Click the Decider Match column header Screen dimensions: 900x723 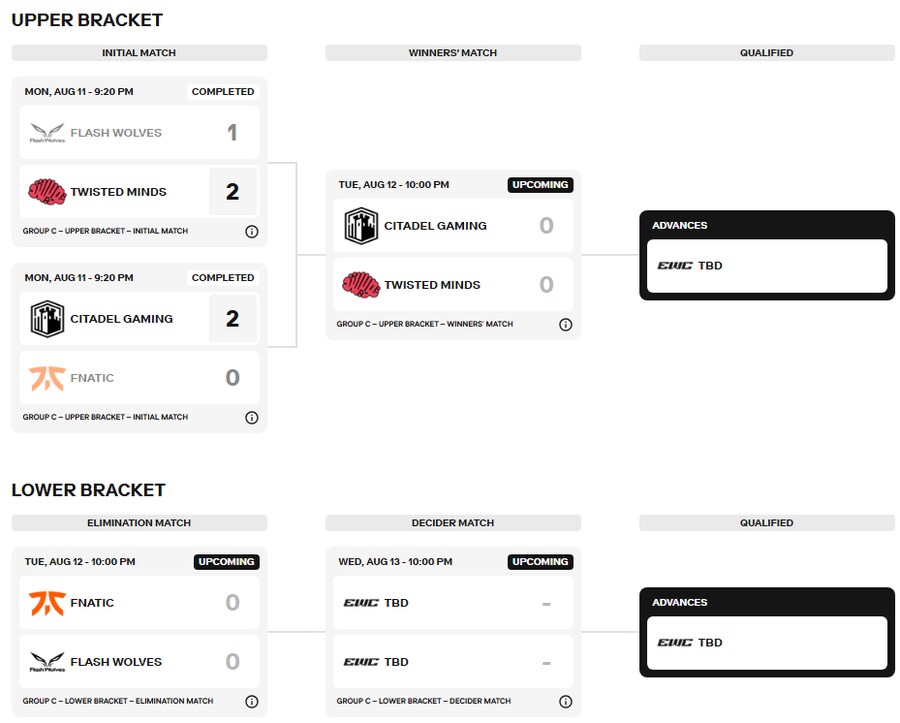point(453,523)
